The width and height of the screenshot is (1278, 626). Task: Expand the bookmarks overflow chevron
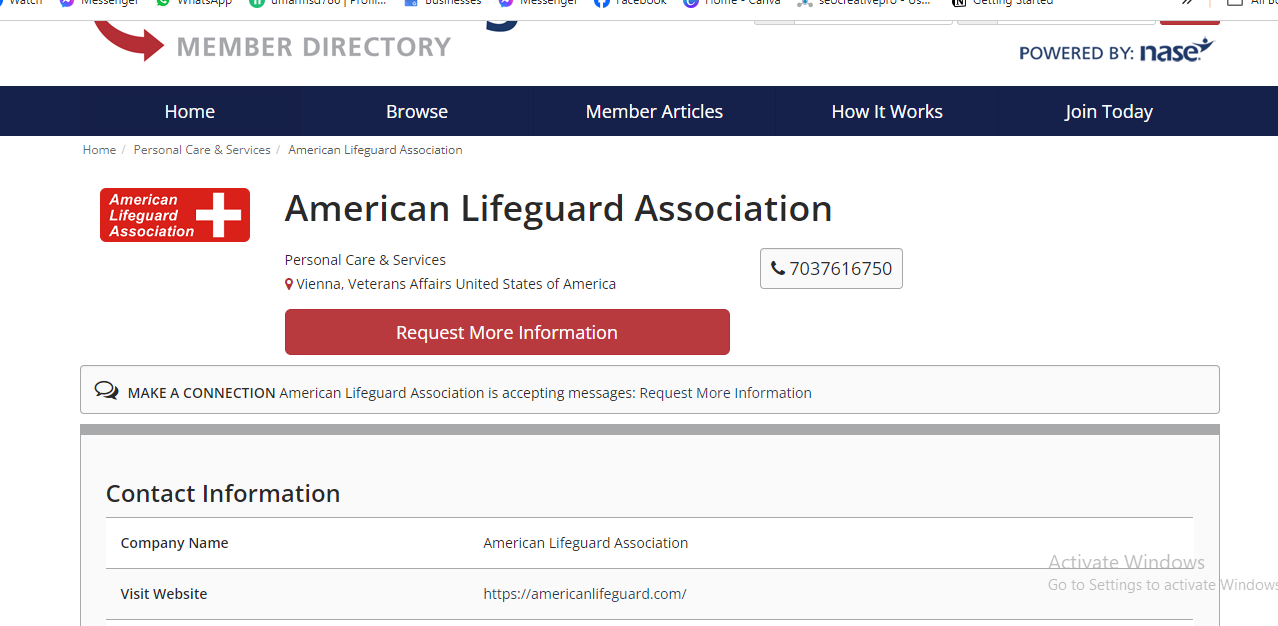click(x=1187, y=3)
